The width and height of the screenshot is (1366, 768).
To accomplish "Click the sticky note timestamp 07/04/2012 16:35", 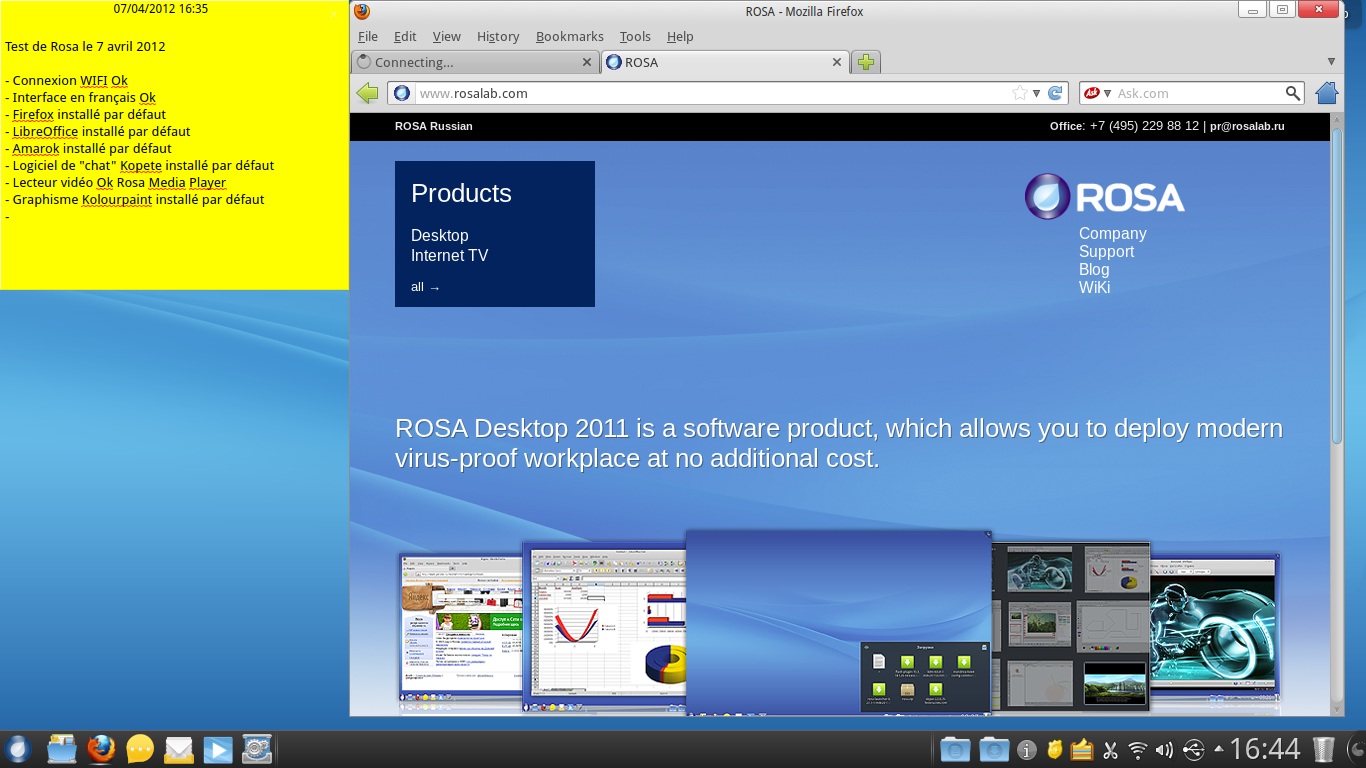I will tap(161, 9).
